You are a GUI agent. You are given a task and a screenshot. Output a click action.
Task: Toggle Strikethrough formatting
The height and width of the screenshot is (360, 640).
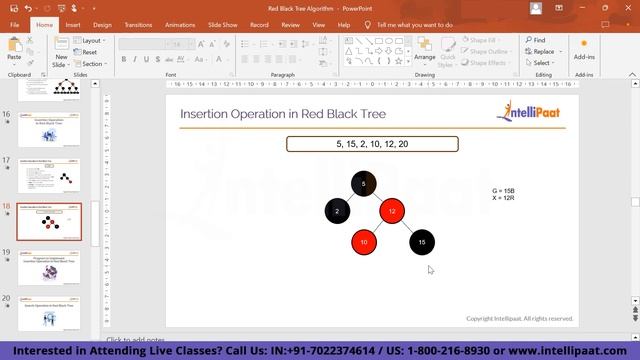click(x=169, y=60)
